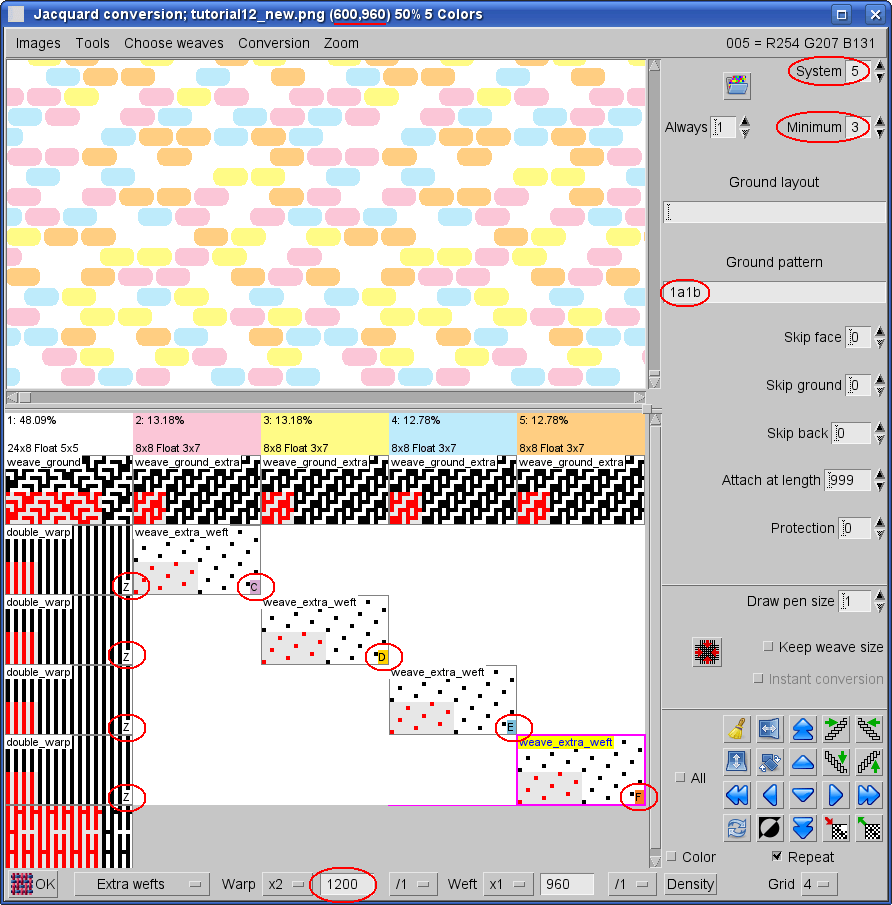This screenshot has width=892, height=905.
Task: Open the Grid 4 dropdown
Action: pyautogui.click(x=818, y=884)
